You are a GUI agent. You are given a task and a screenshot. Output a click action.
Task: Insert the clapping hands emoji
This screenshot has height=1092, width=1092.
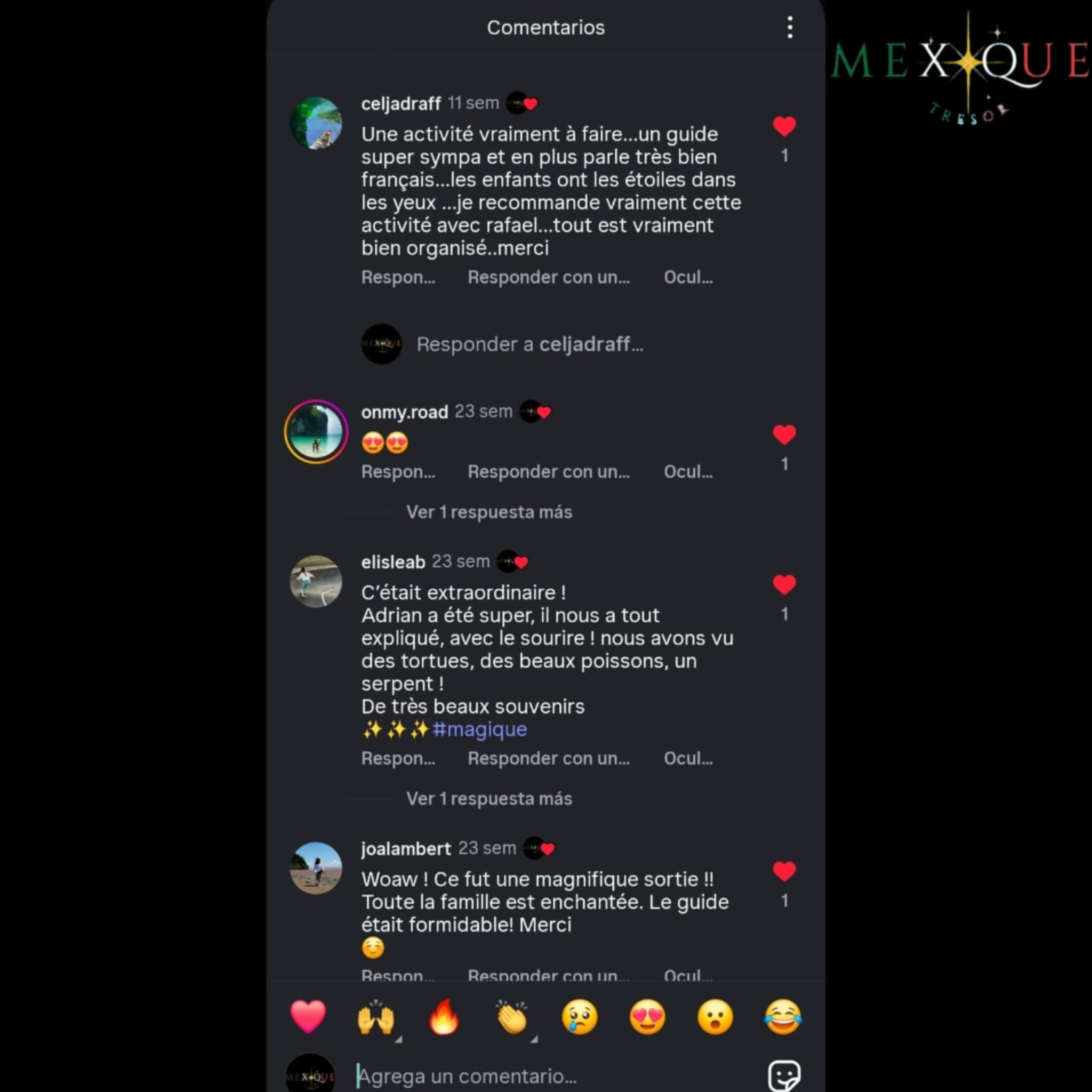(511, 1017)
